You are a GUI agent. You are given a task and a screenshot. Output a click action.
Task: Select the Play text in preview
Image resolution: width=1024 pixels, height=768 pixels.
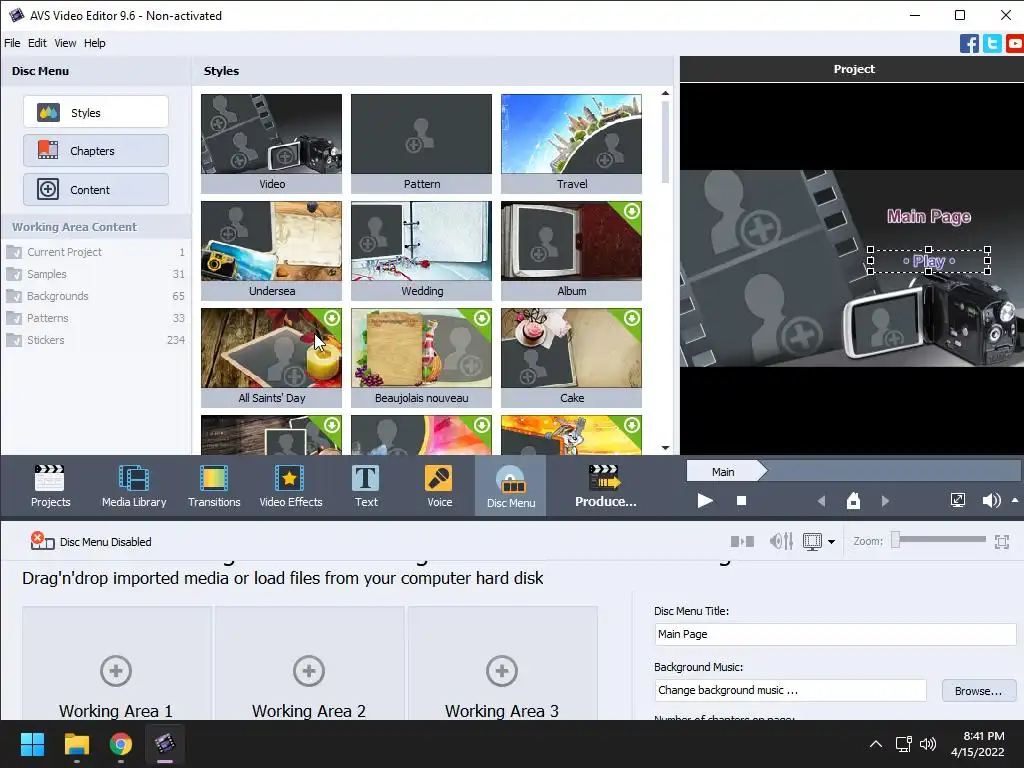click(929, 261)
